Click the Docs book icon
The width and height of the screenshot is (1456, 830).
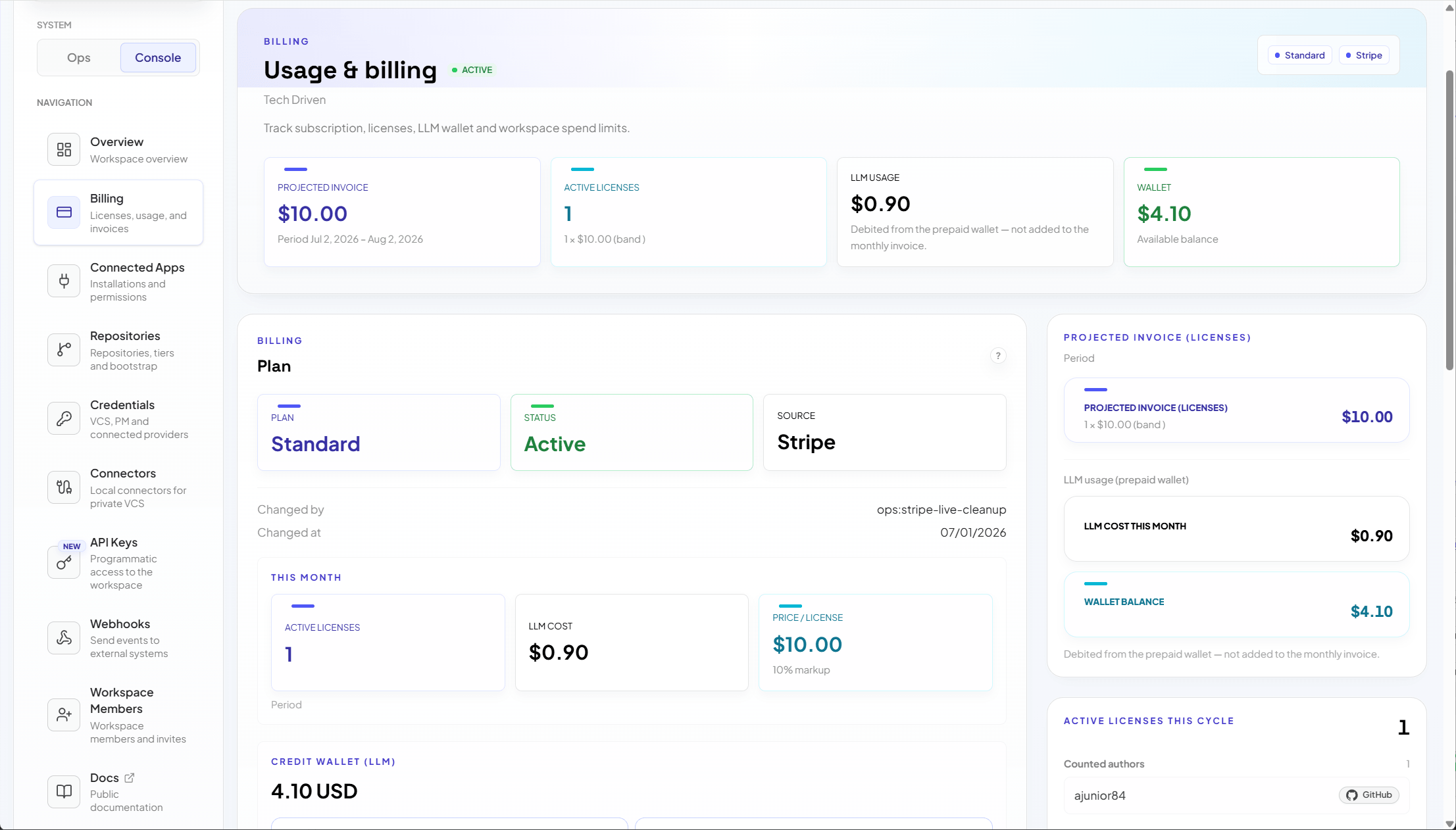click(64, 792)
